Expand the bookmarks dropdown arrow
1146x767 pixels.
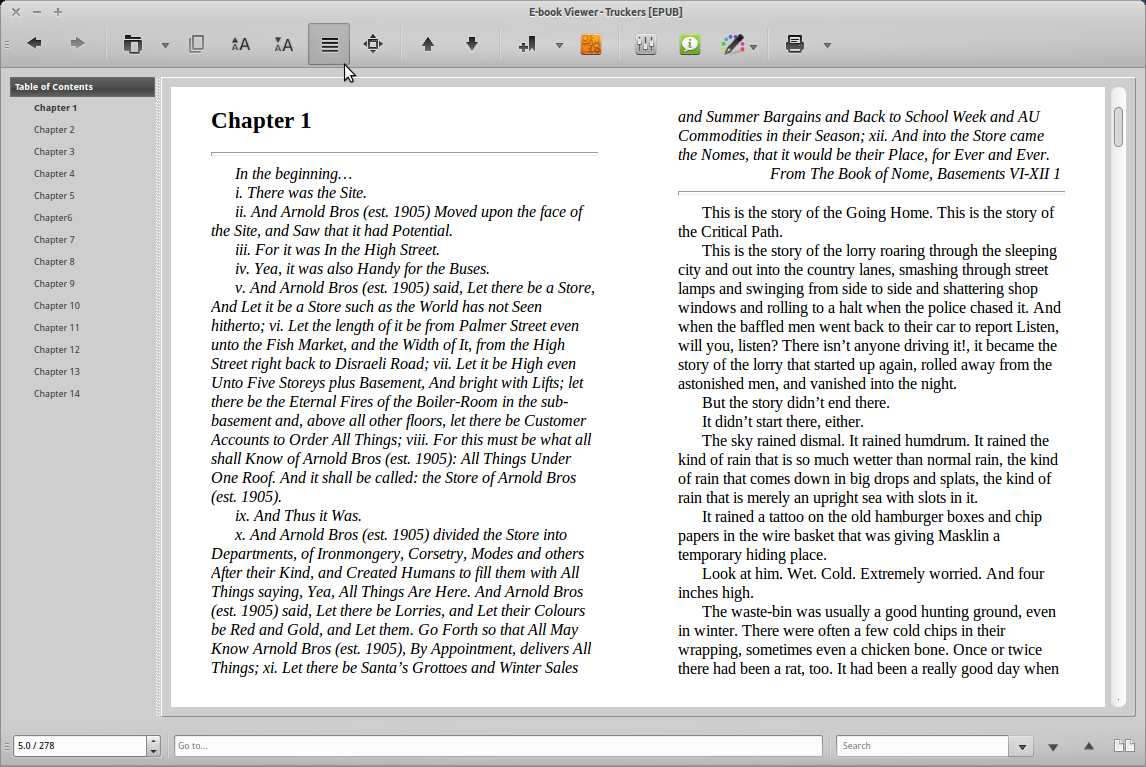tap(559, 45)
